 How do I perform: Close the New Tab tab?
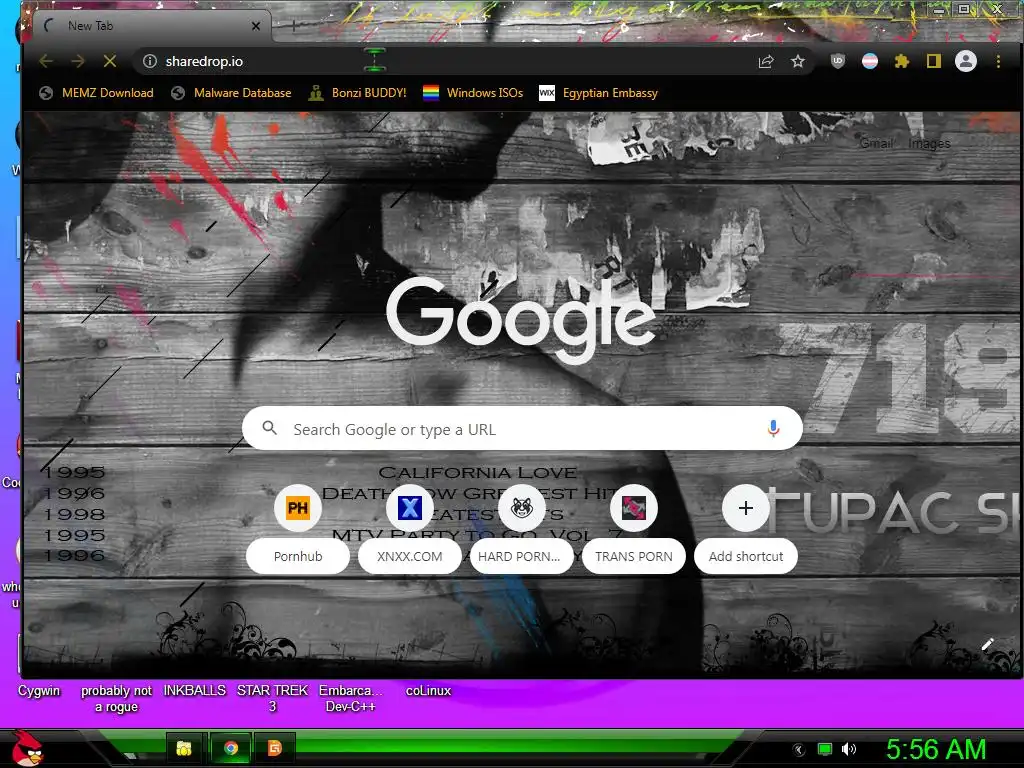[x=256, y=26]
